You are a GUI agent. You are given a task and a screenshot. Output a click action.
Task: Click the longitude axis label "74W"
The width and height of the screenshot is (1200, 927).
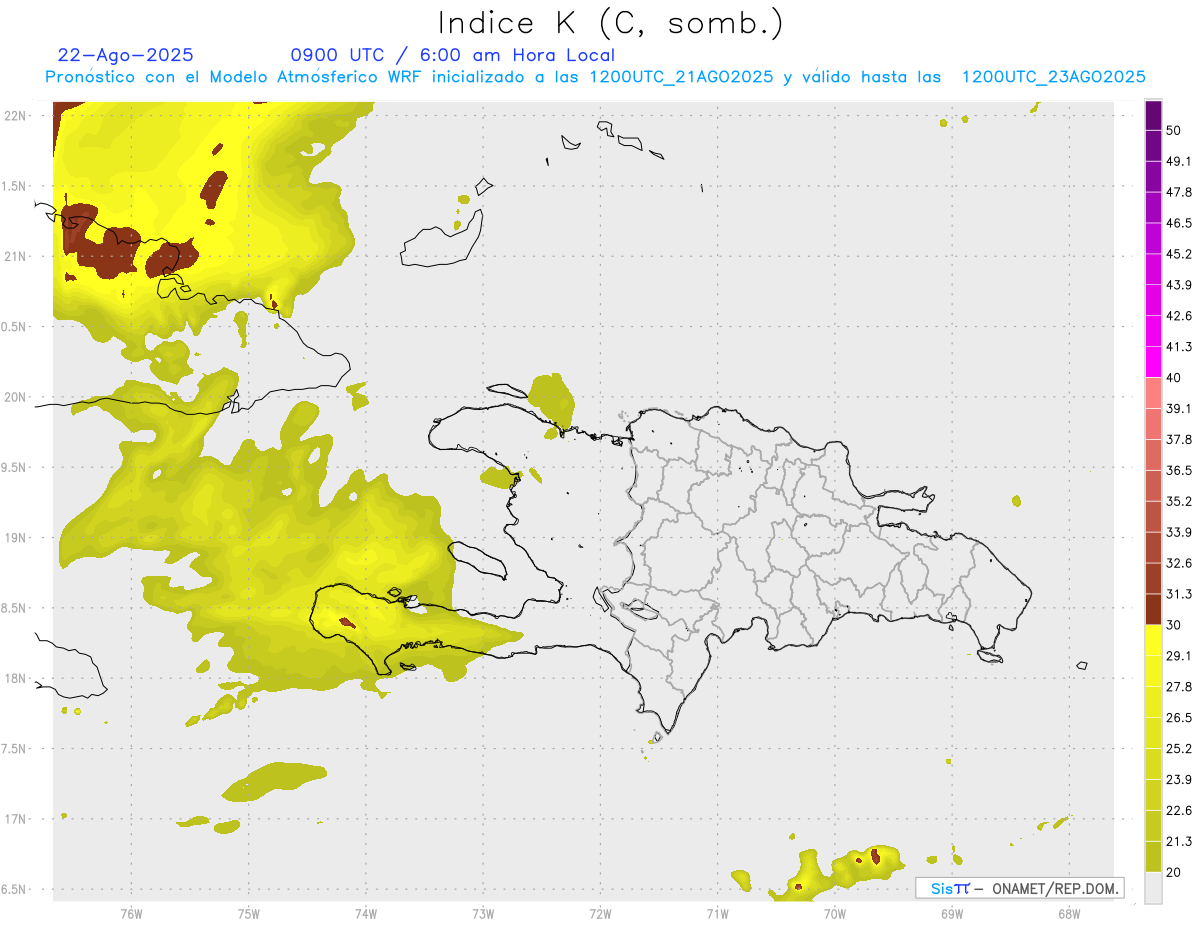[x=365, y=914]
